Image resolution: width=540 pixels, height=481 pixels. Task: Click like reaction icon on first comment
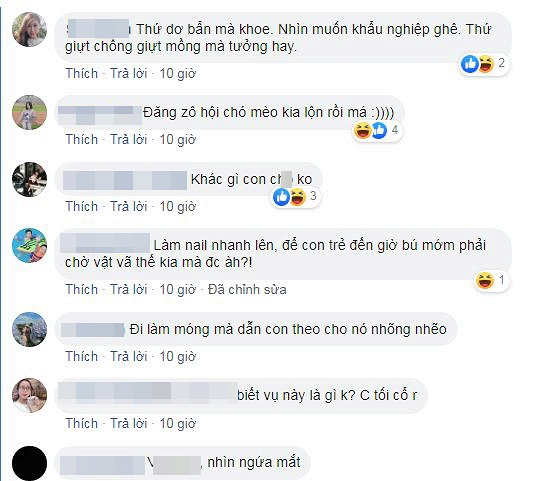point(470,64)
